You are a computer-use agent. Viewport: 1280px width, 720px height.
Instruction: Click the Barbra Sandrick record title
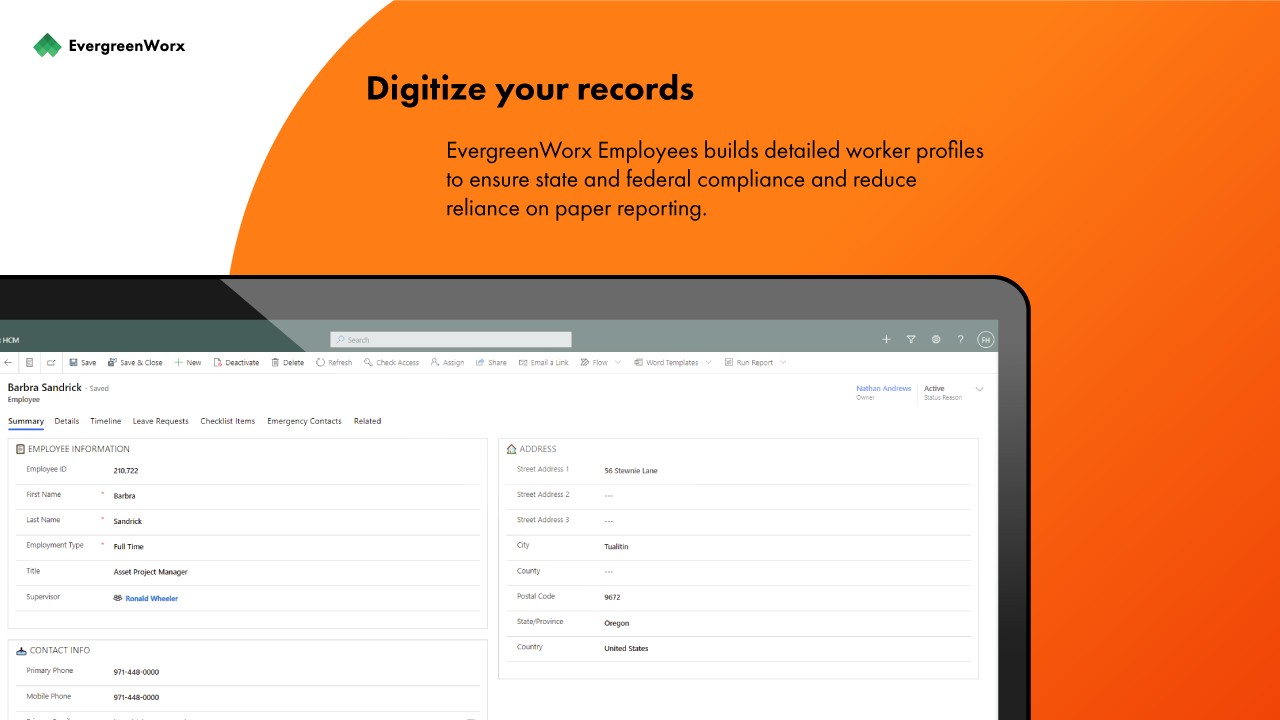click(45, 387)
